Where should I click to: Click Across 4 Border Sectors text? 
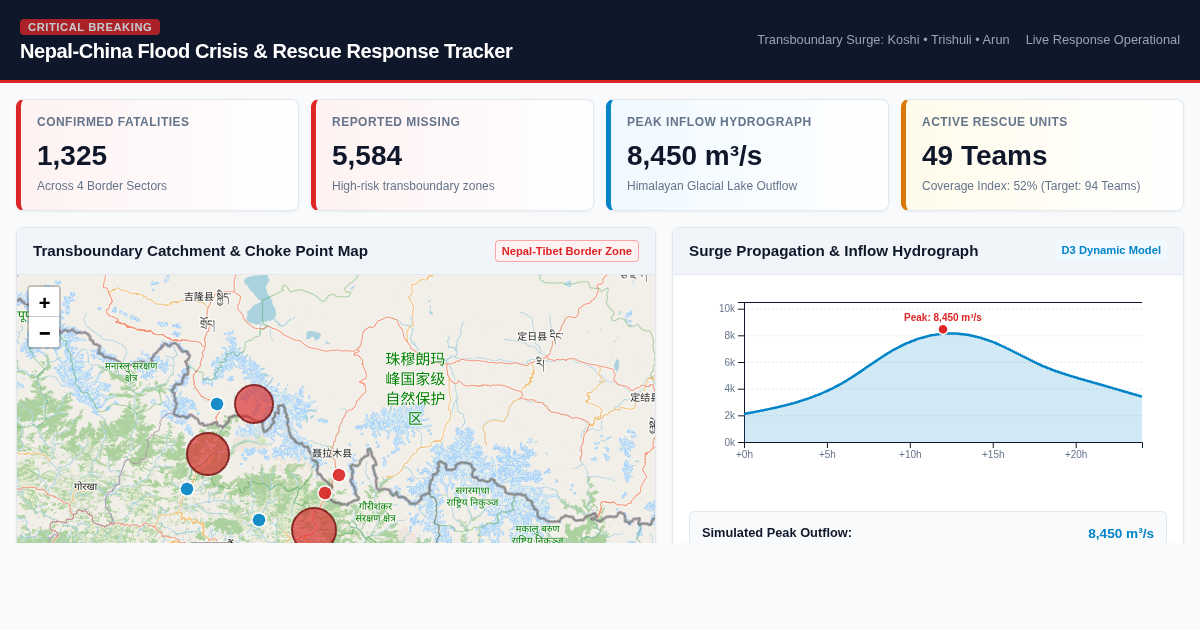point(102,186)
